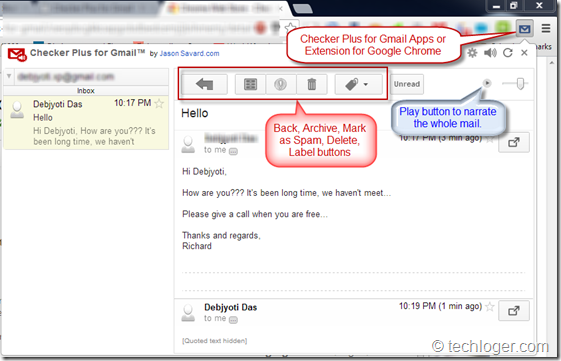561x361 pixels.
Task: Star the 10:19 PM message
Action: pyautogui.click(x=490, y=307)
